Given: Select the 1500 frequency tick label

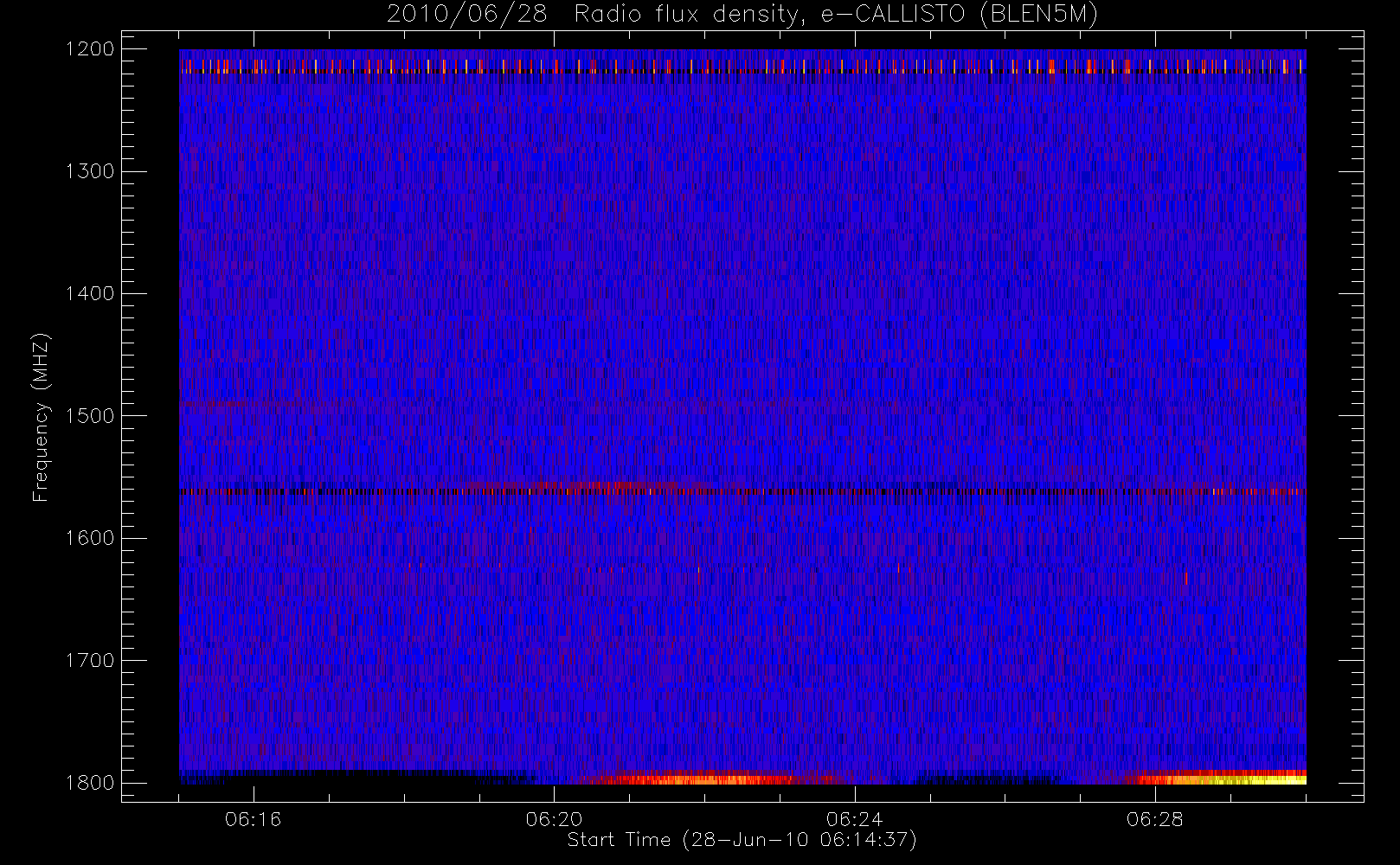Looking at the screenshot, I should click(89, 416).
